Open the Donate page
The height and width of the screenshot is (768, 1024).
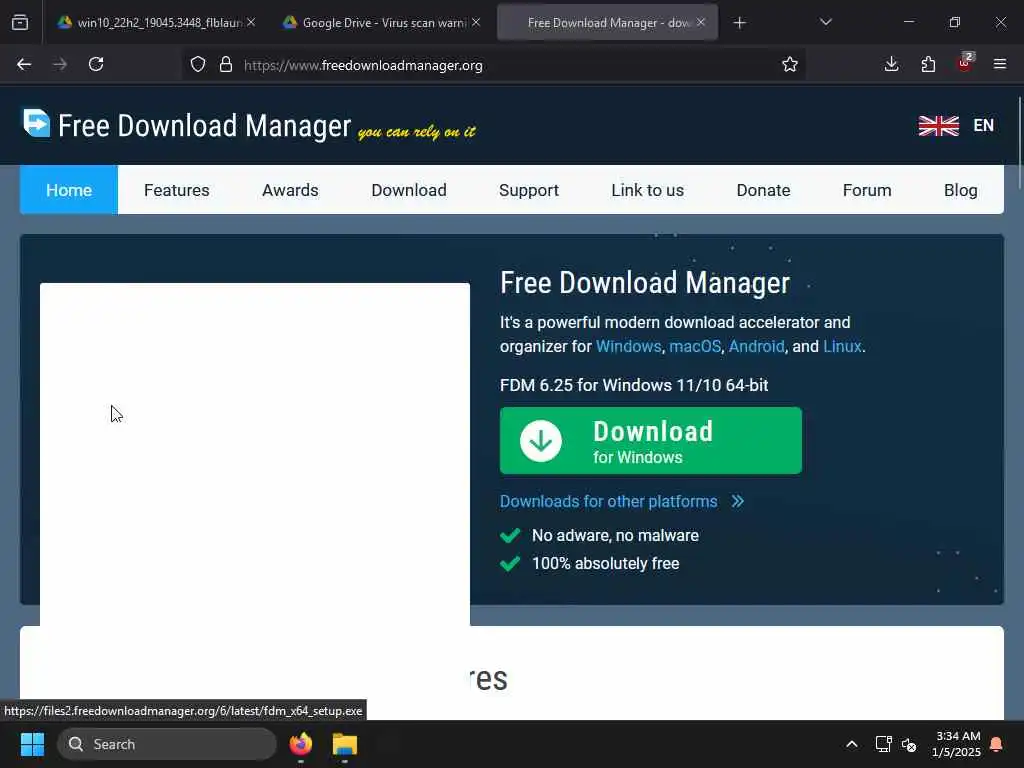[763, 190]
